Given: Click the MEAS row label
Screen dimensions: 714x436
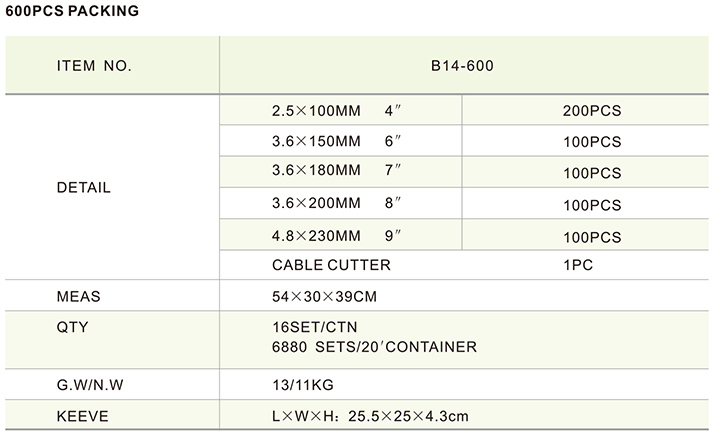Looking at the screenshot, I should coord(79,297).
